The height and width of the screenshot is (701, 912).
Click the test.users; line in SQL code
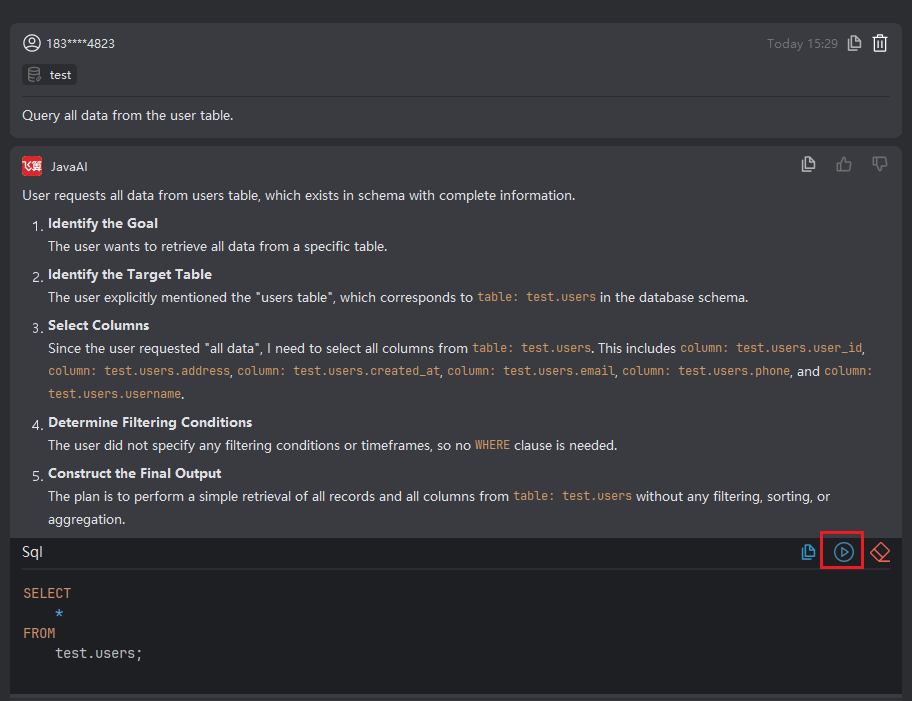click(x=99, y=653)
